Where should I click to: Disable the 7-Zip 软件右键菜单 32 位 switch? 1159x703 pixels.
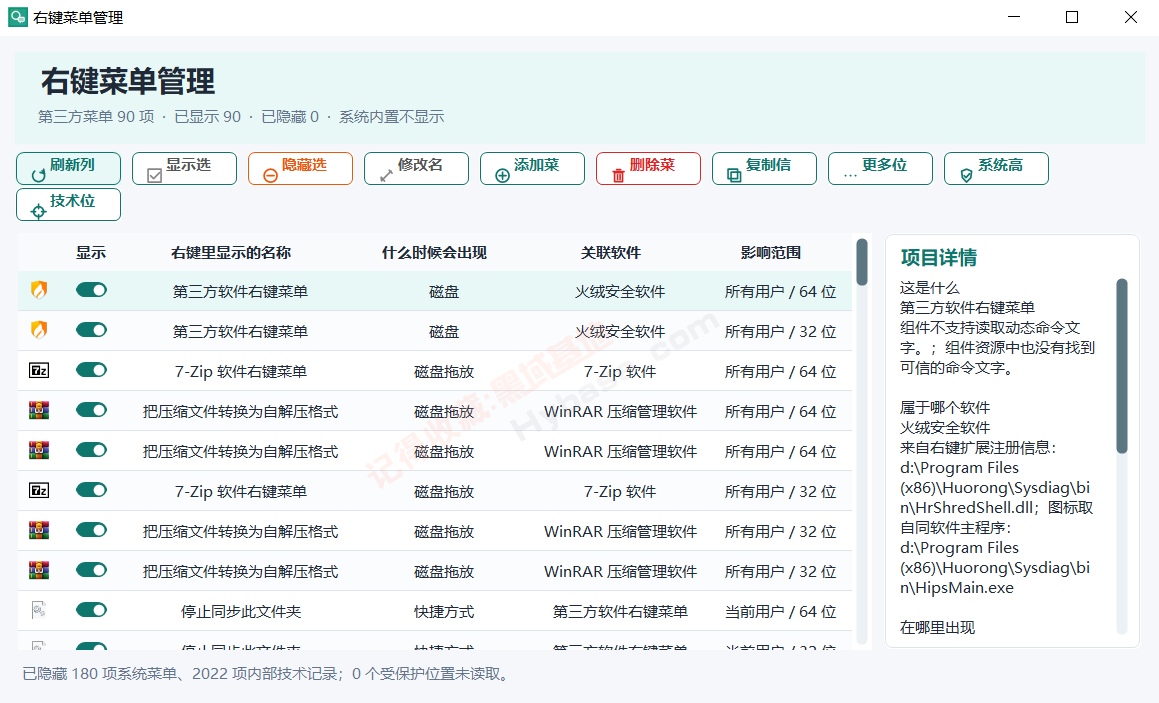(92, 489)
